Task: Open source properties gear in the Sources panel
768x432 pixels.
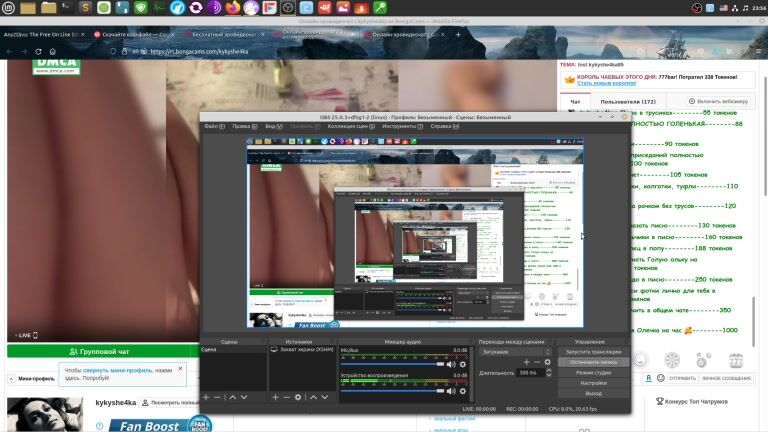Action: 298,397
